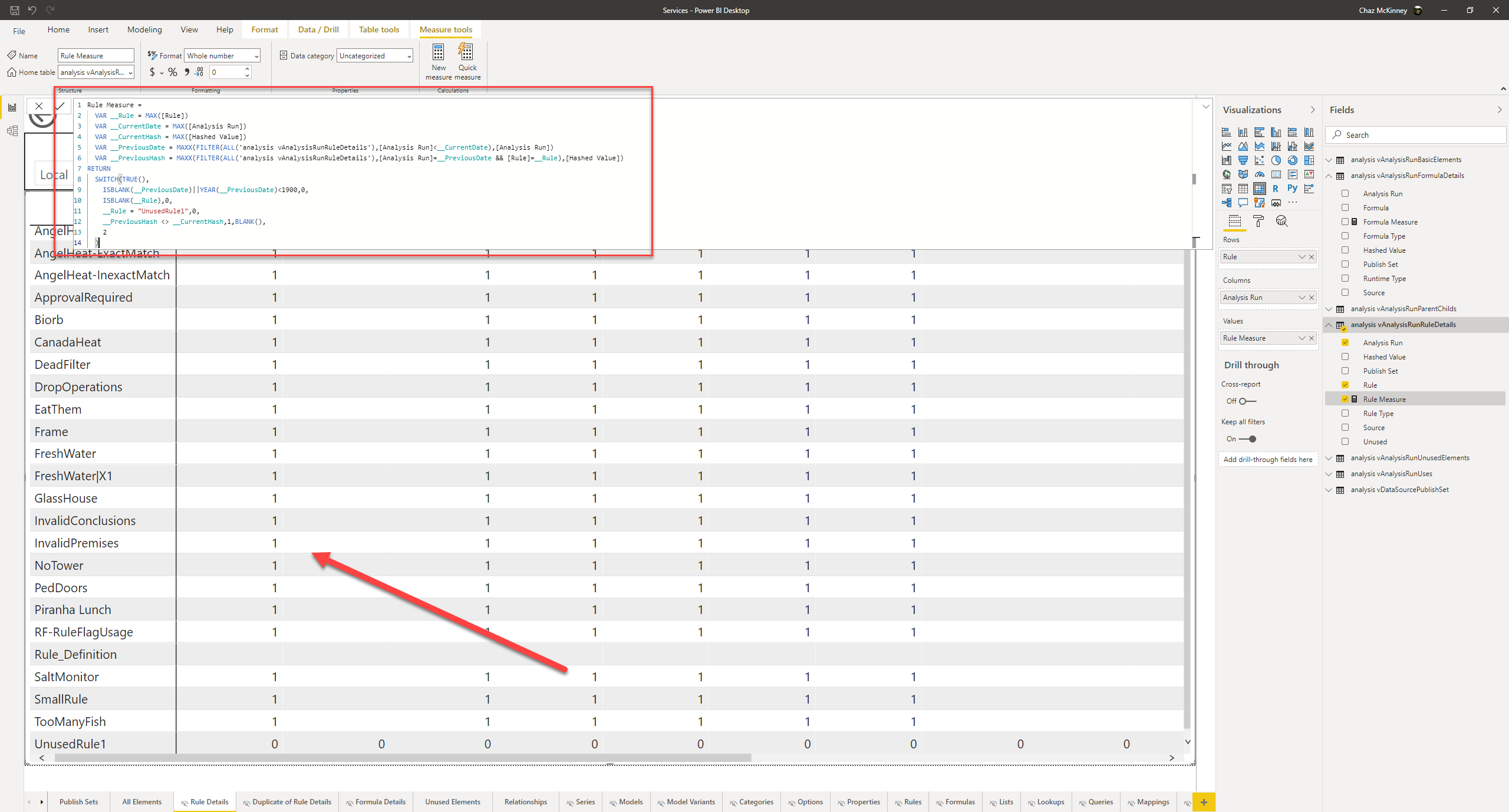The height and width of the screenshot is (812, 1509).
Task: Click the measure Name input field
Action: pyautogui.click(x=96, y=55)
